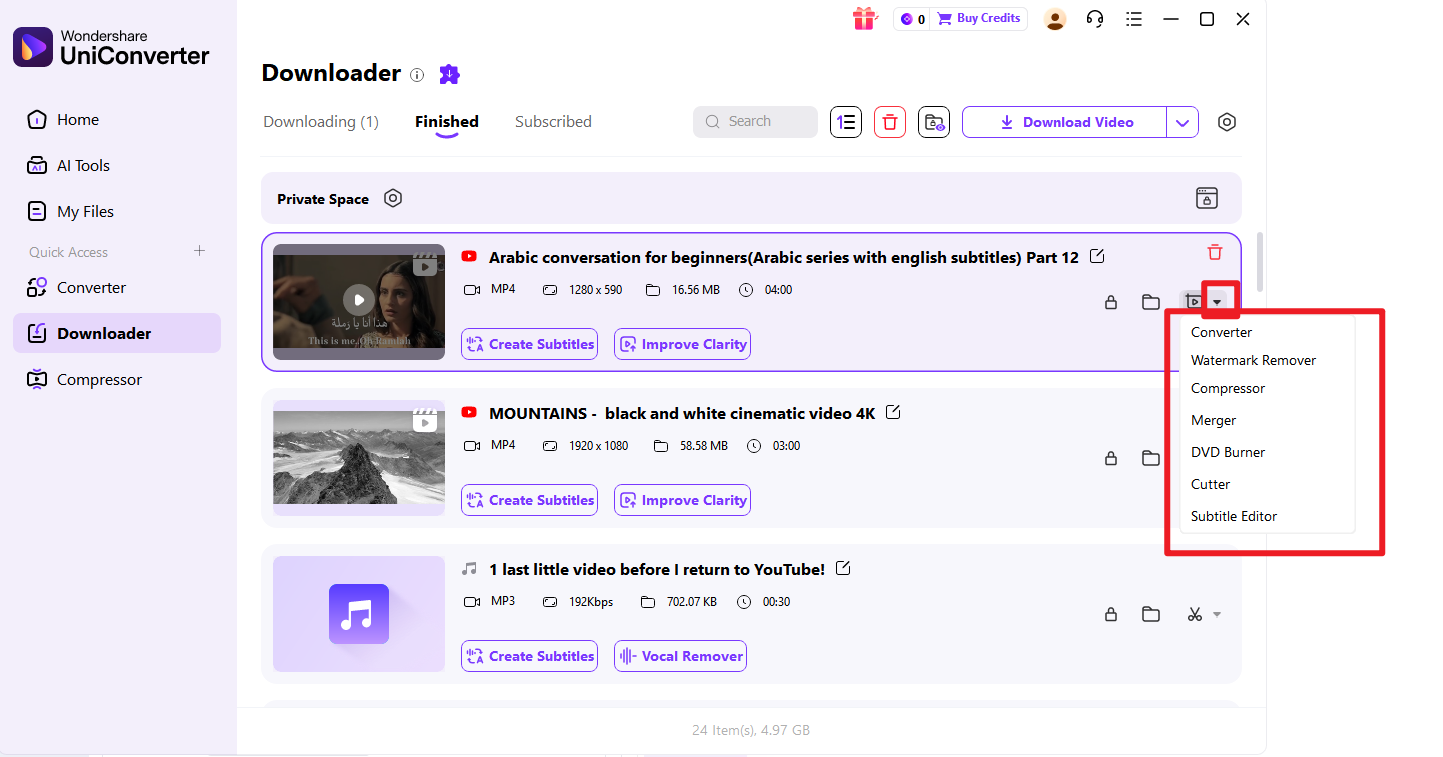
Task: Cut the MP3 file using the scissors icon
Action: pos(1196,614)
